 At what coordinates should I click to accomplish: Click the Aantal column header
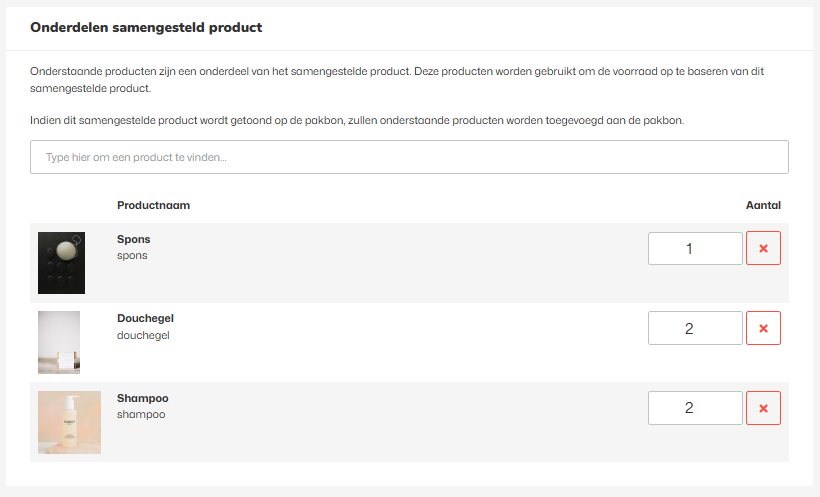click(x=763, y=205)
